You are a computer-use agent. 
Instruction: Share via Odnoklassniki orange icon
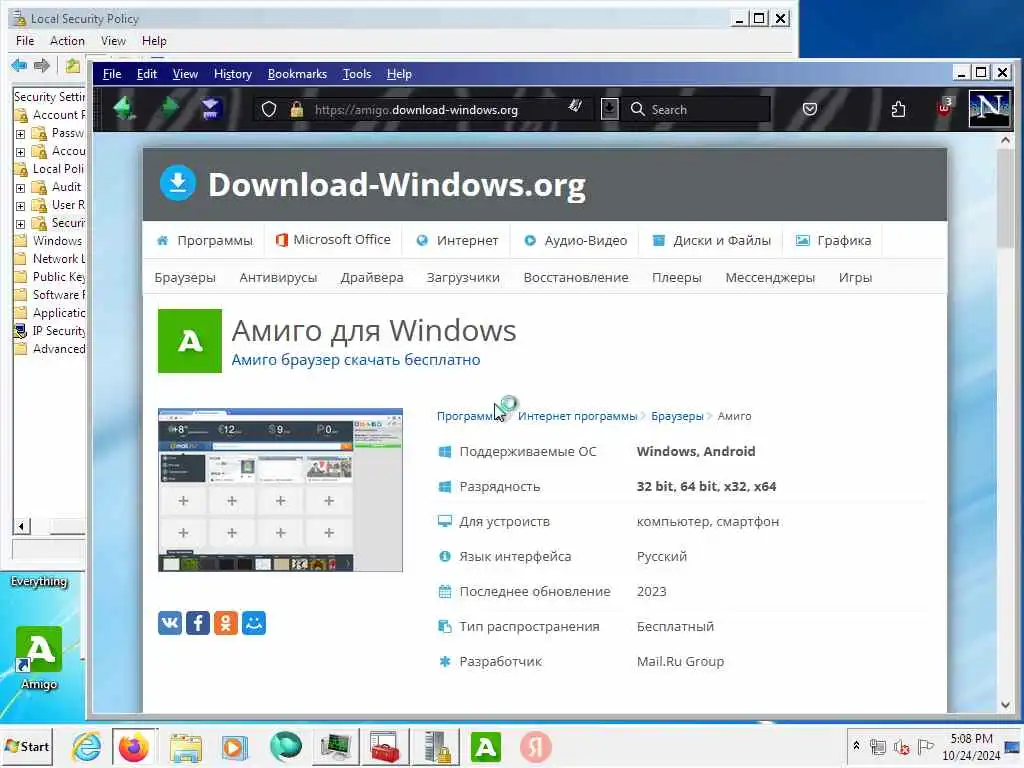pyautogui.click(x=226, y=623)
